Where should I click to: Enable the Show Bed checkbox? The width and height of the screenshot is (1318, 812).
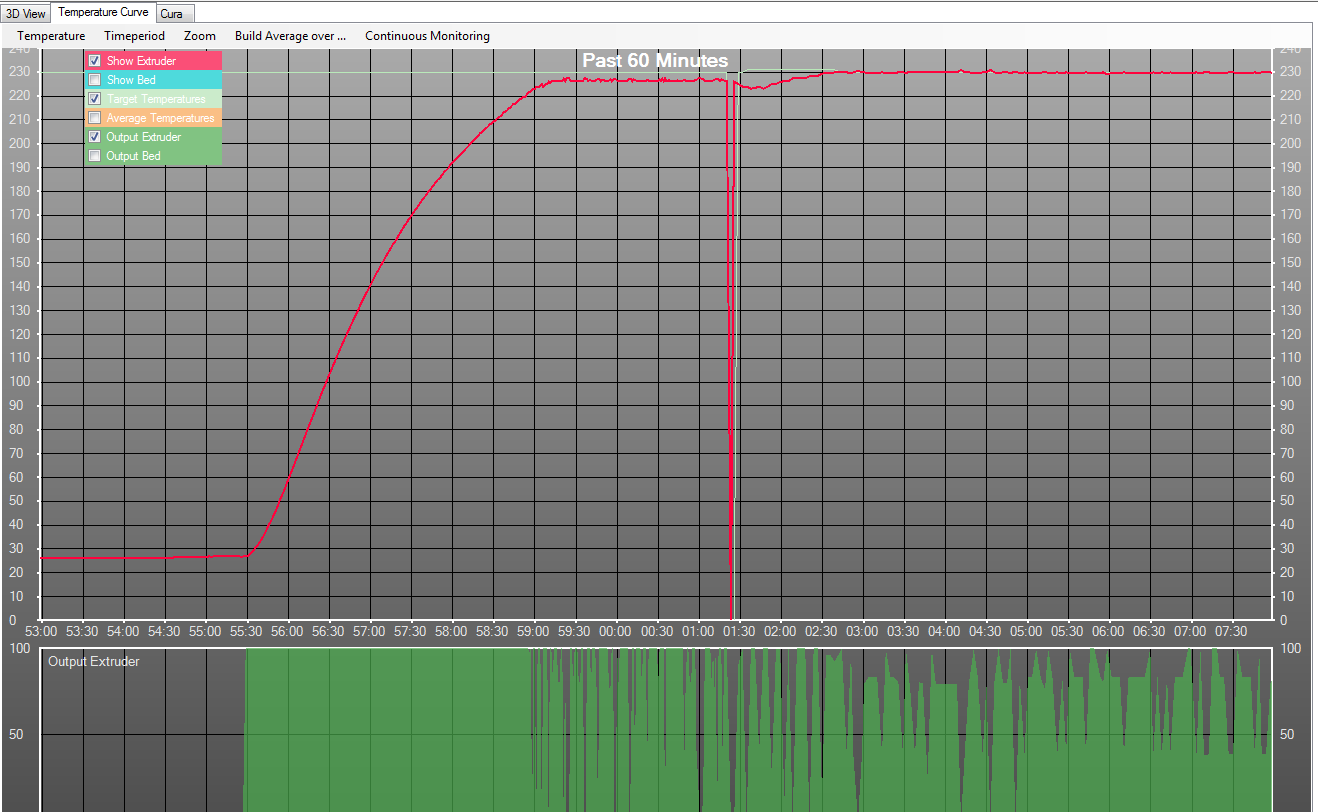point(95,80)
